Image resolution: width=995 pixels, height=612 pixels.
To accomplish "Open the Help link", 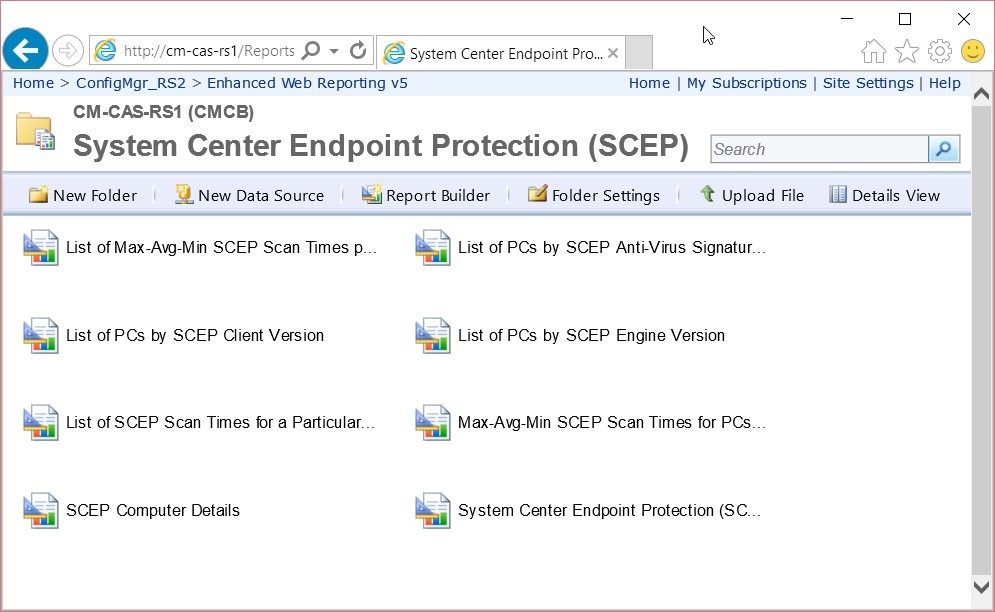I will 944,83.
